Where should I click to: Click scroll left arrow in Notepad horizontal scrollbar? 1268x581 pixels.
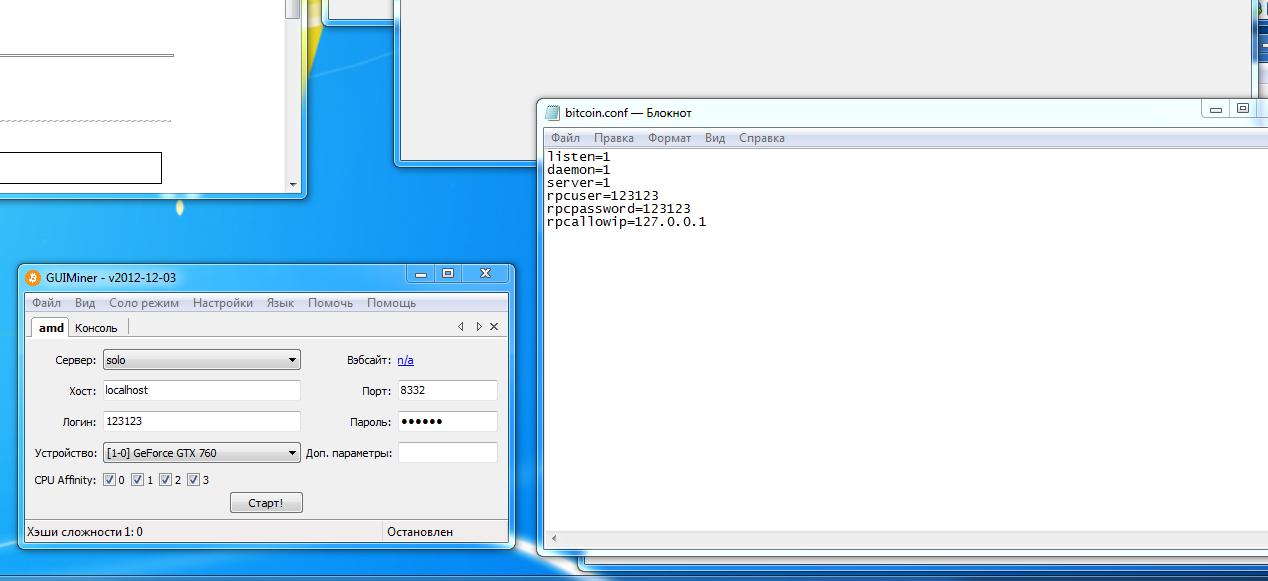click(x=554, y=540)
